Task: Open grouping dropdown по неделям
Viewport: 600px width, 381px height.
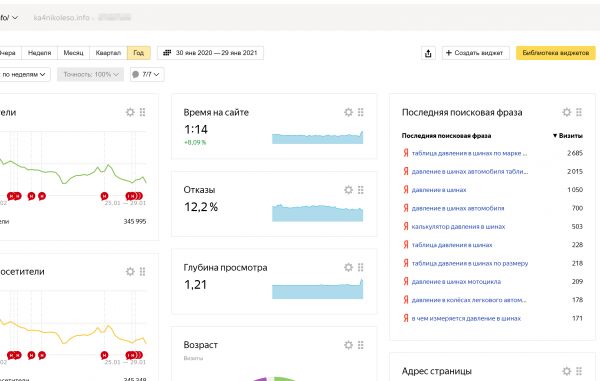Action: [x=24, y=74]
